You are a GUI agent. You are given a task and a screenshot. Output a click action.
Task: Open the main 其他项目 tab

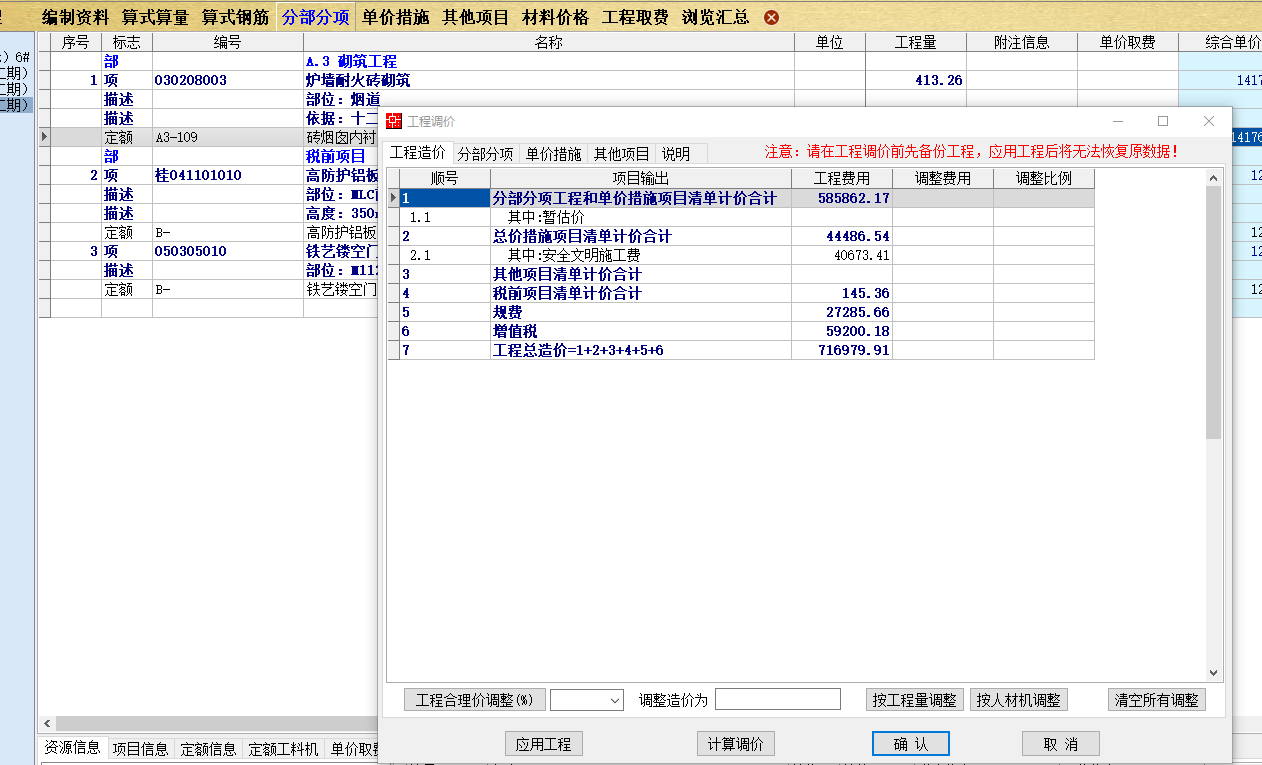click(x=475, y=17)
